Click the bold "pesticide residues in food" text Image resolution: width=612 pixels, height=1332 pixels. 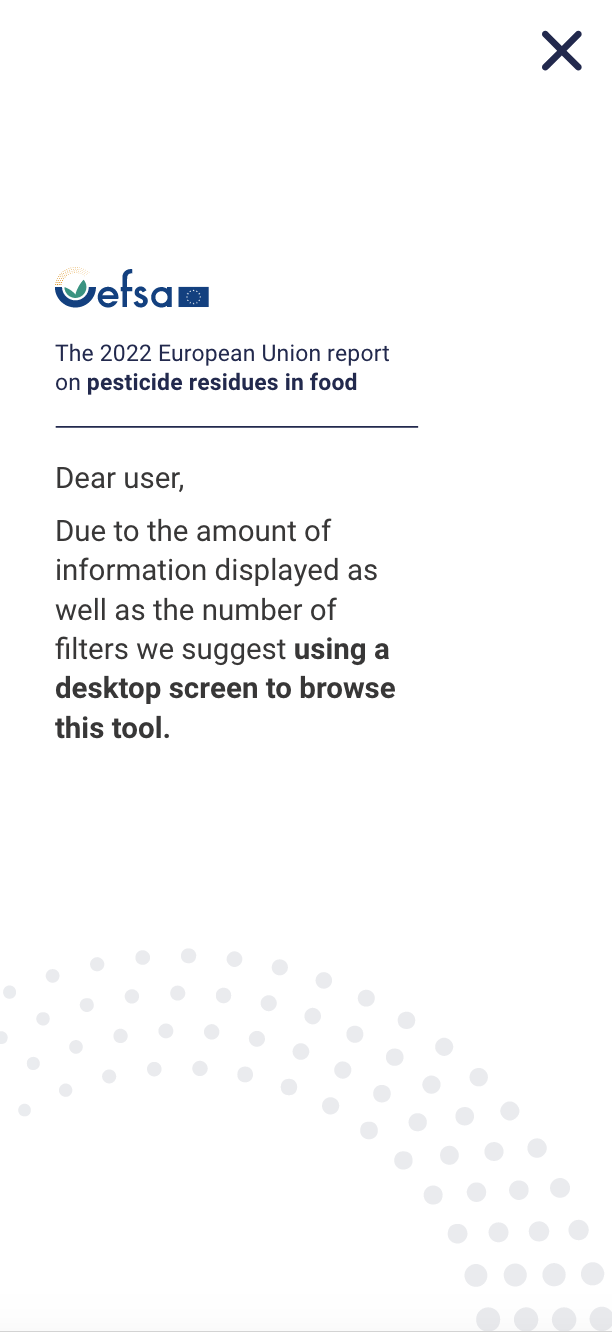[222, 382]
